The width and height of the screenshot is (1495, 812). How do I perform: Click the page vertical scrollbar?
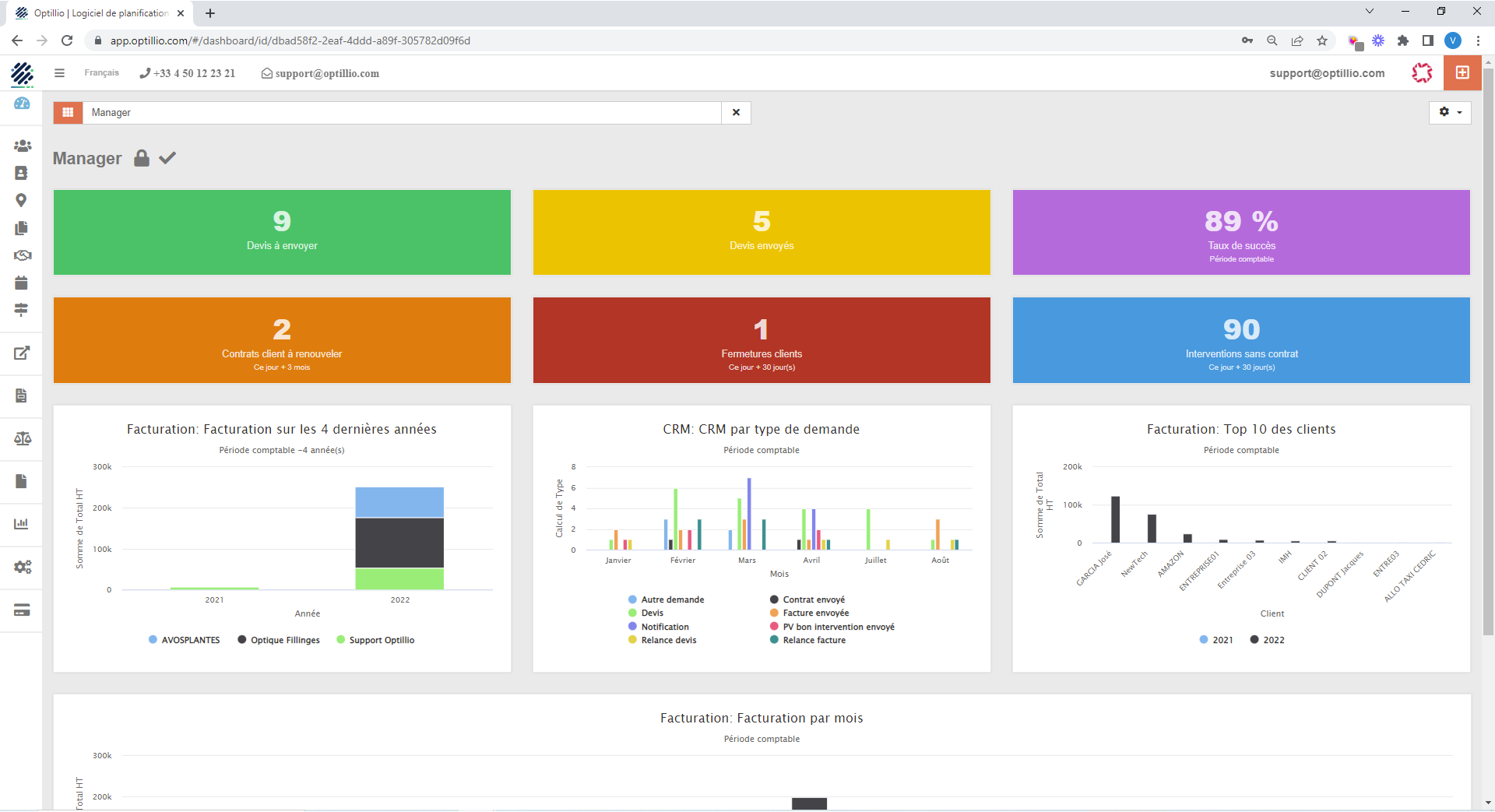click(x=1488, y=352)
